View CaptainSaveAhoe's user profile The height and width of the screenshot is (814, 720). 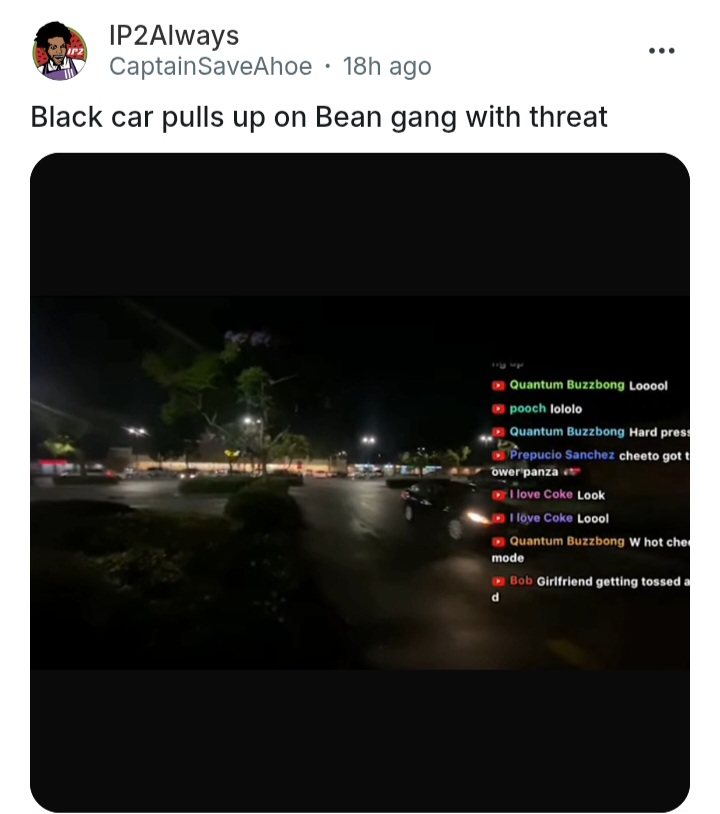210,66
